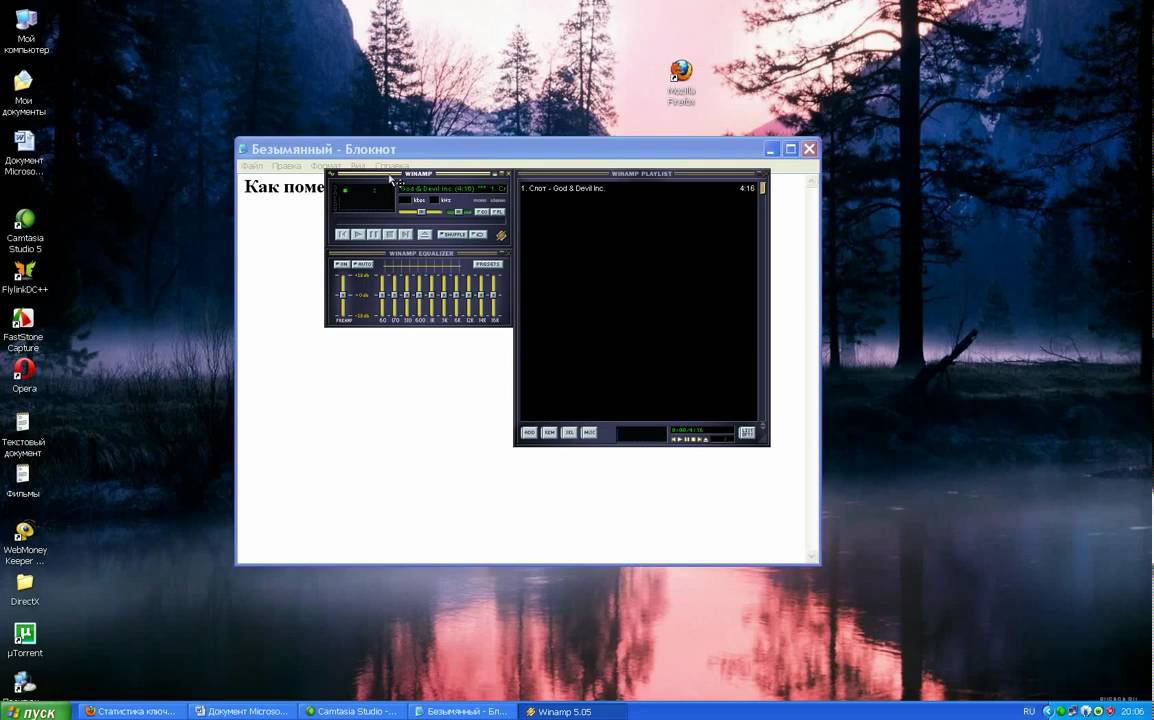Click the пуск Start button
Viewport: 1154px width, 720px height.
pos(35,711)
